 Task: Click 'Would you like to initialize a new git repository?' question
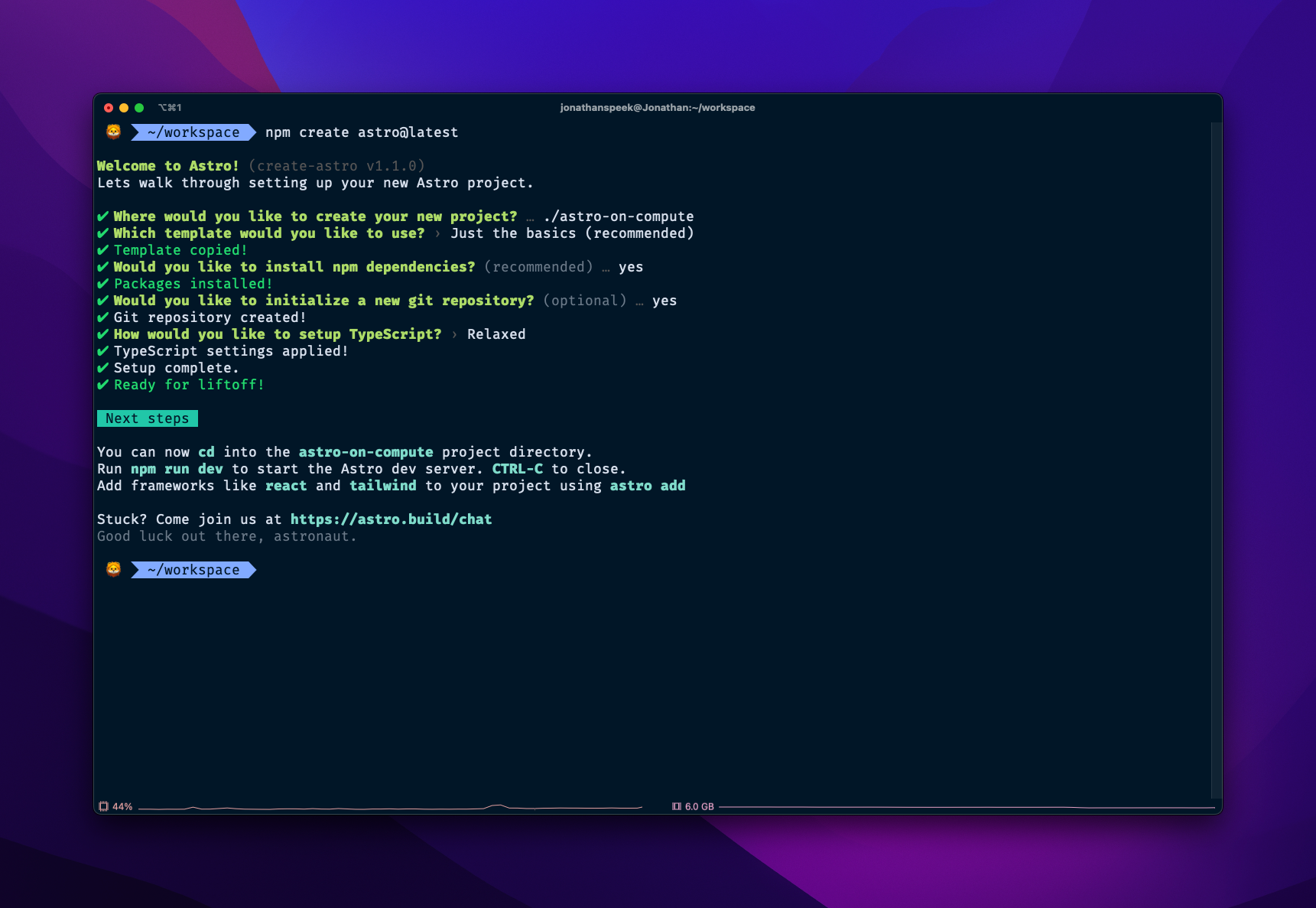(324, 301)
